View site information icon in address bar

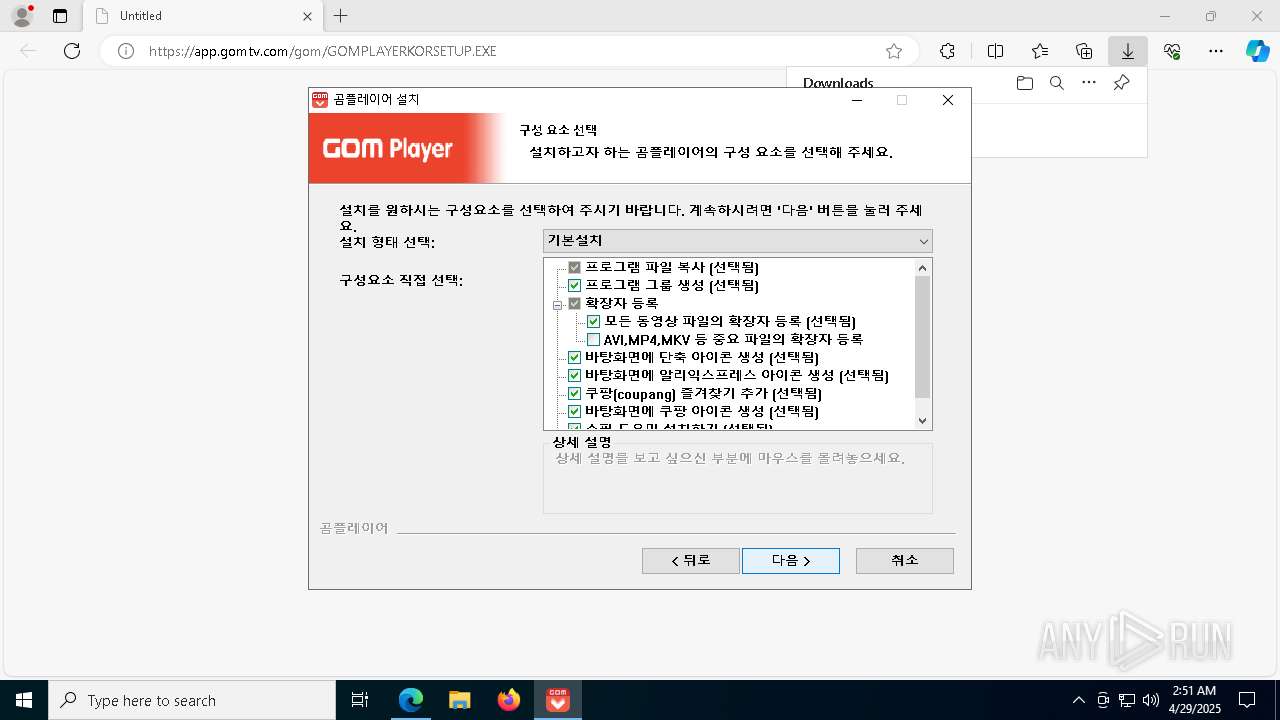126,51
